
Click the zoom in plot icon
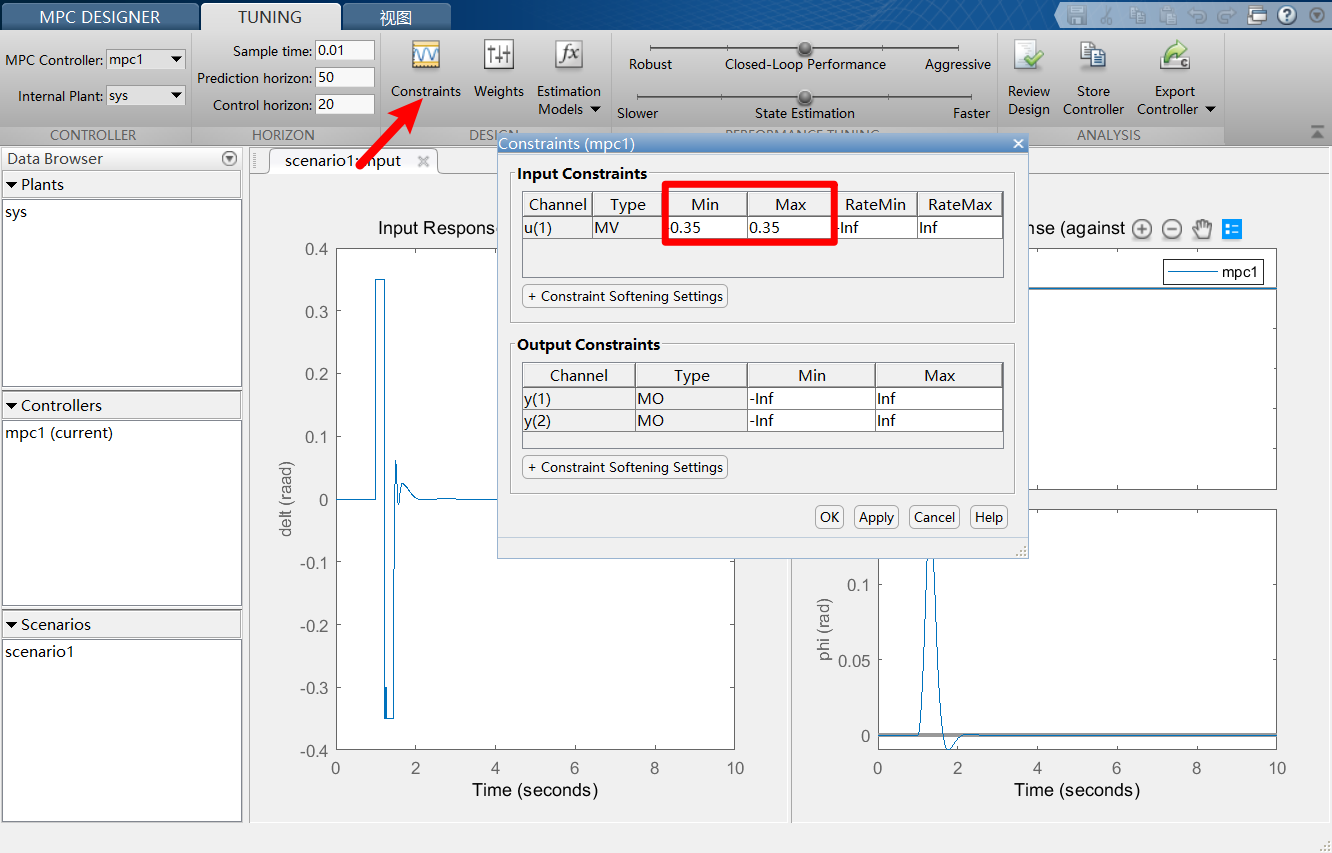click(1142, 229)
